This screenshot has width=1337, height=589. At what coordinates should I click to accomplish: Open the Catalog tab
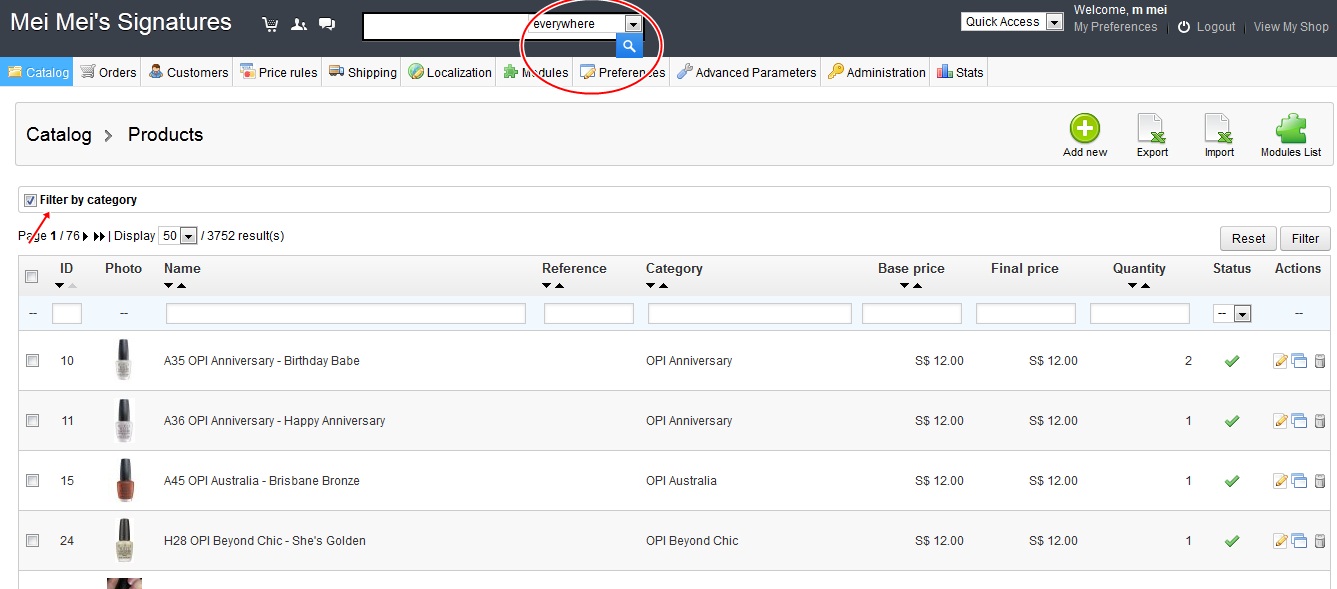38,72
